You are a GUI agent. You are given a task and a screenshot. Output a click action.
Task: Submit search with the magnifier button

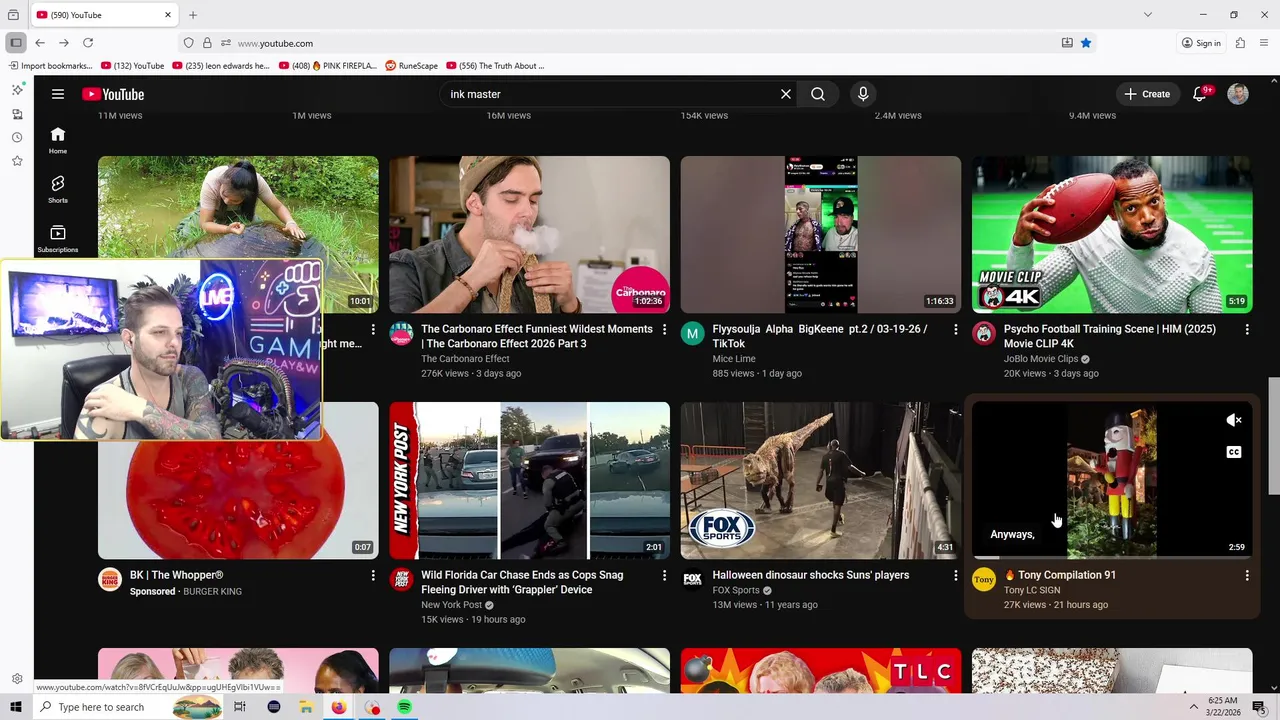818,94
